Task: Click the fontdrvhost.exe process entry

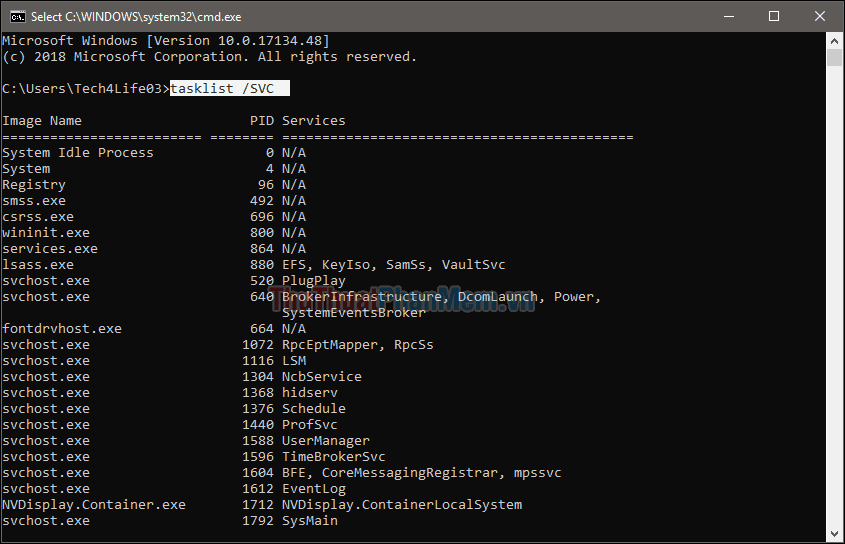Action: point(62,329)
